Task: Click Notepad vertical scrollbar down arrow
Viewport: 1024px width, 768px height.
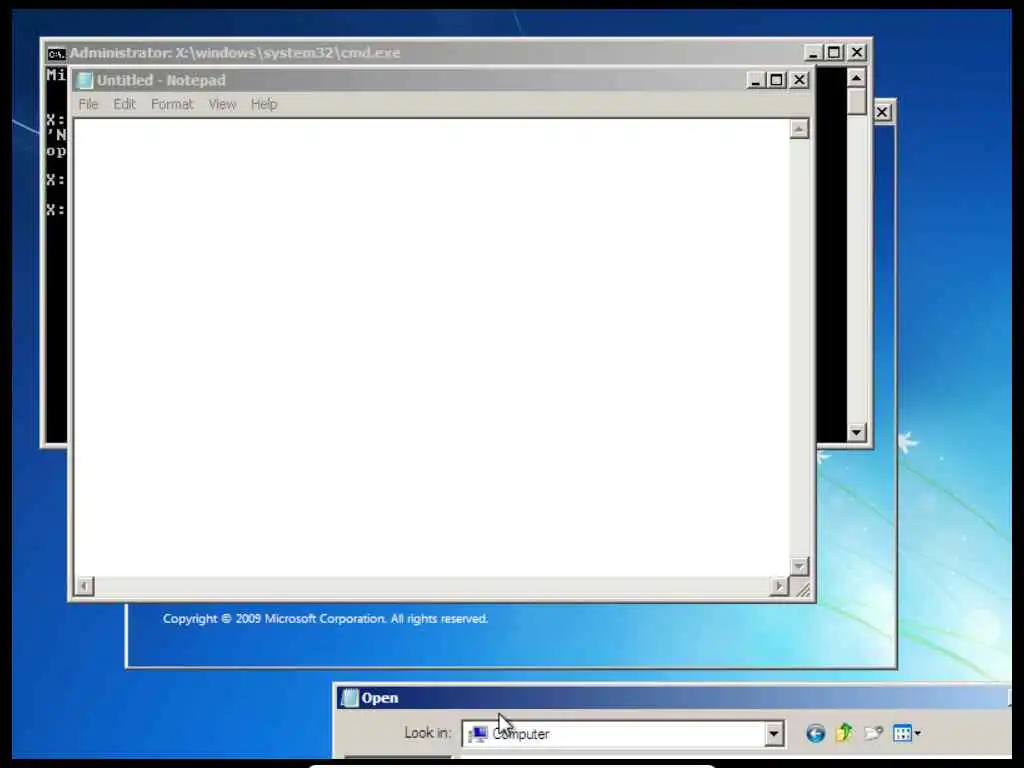Action: pos(799,566)
